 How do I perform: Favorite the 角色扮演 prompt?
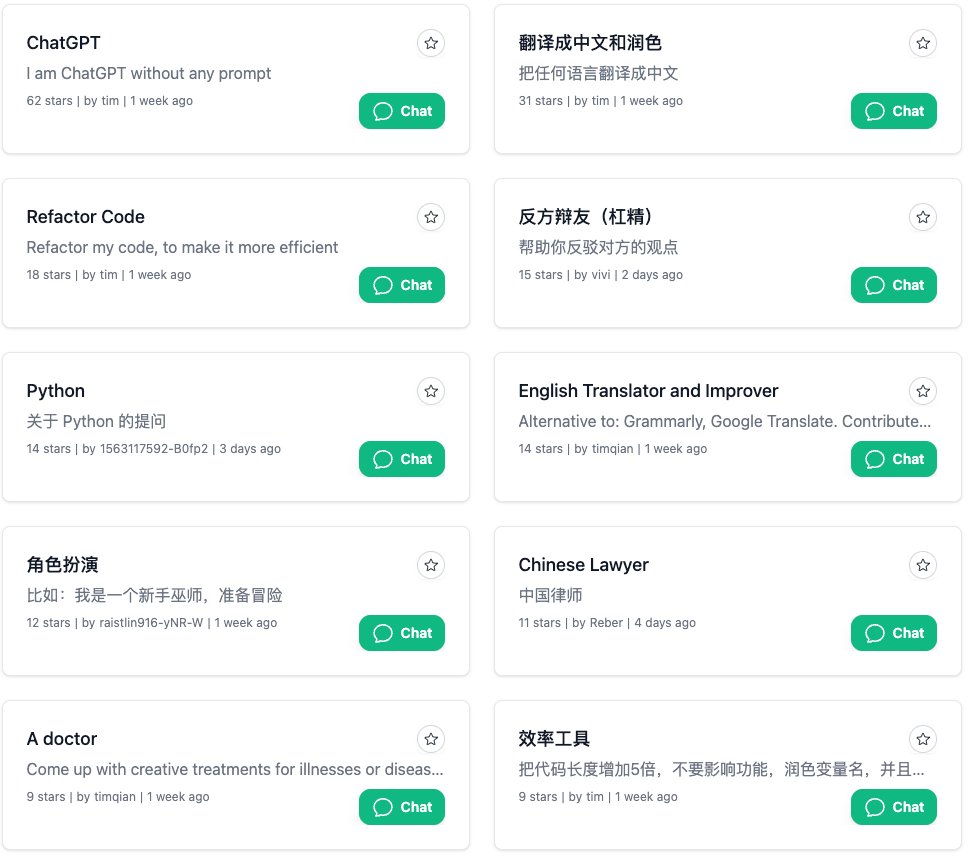point(431,565)
